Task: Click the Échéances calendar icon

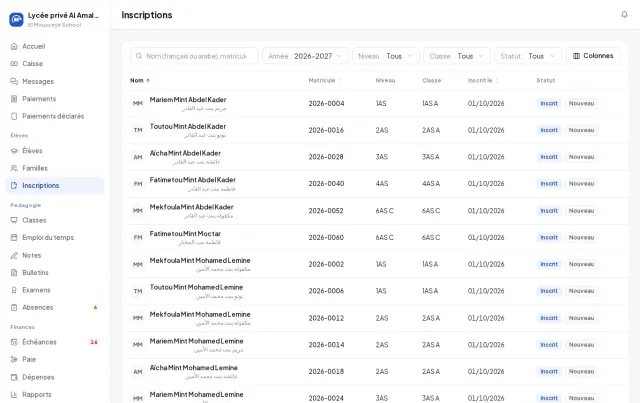Action: [x=14, y=342]
